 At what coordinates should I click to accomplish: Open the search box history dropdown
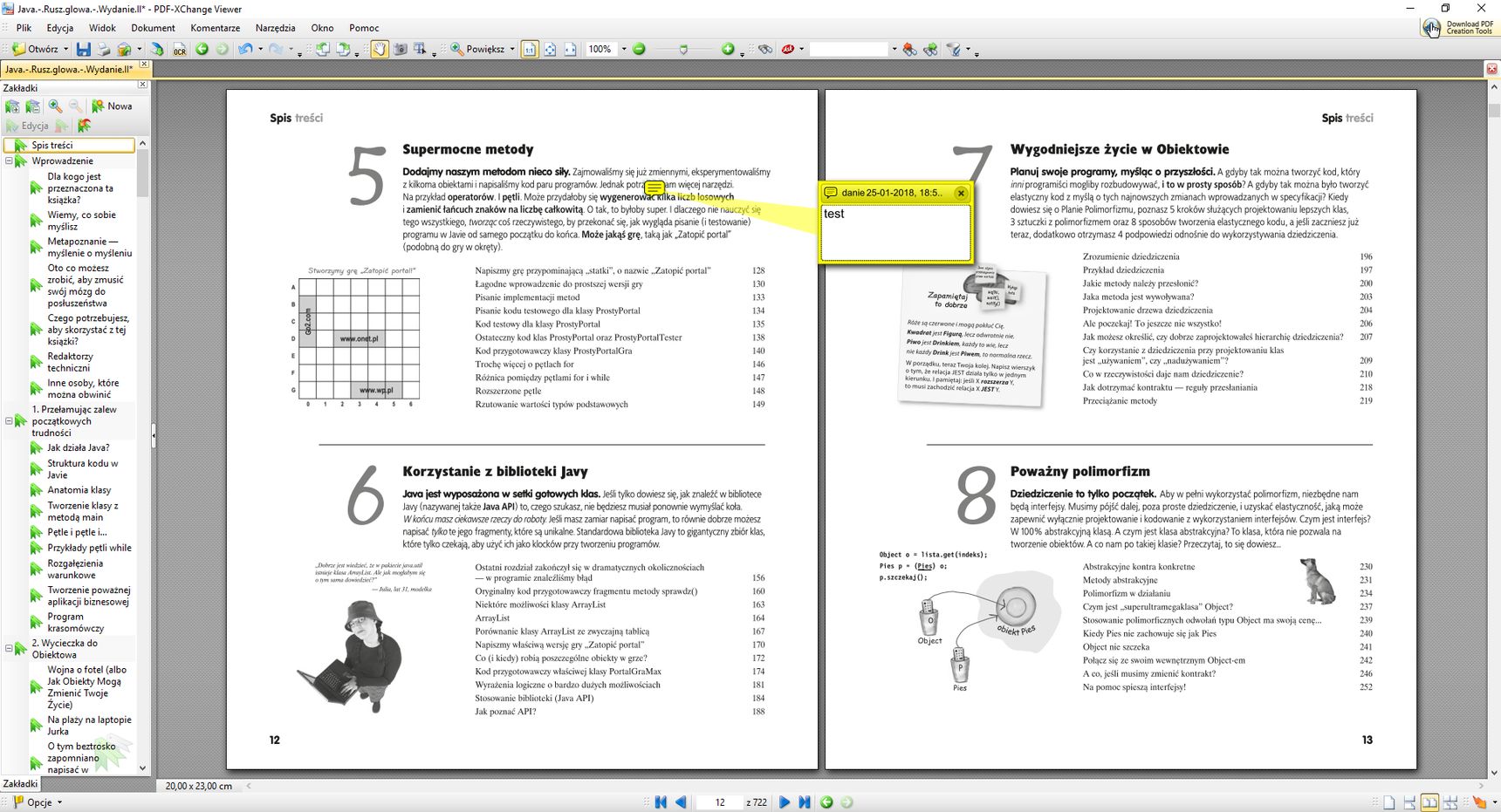pyautogui.click(x=894, y=49)
